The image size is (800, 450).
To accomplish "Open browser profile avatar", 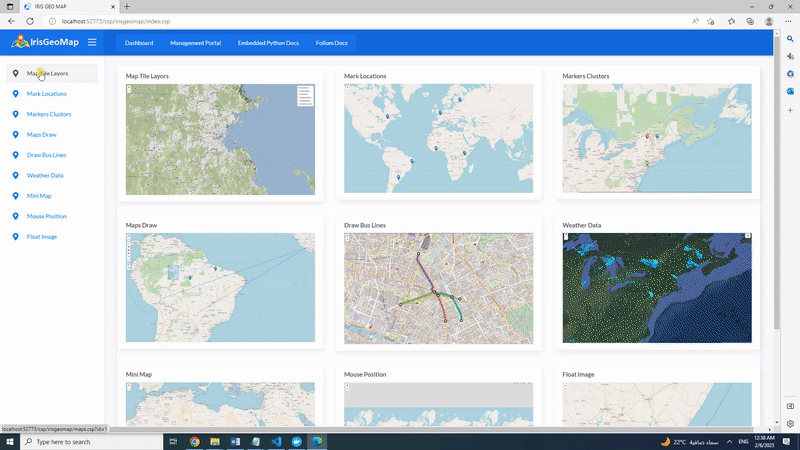I will click(769, 21).
